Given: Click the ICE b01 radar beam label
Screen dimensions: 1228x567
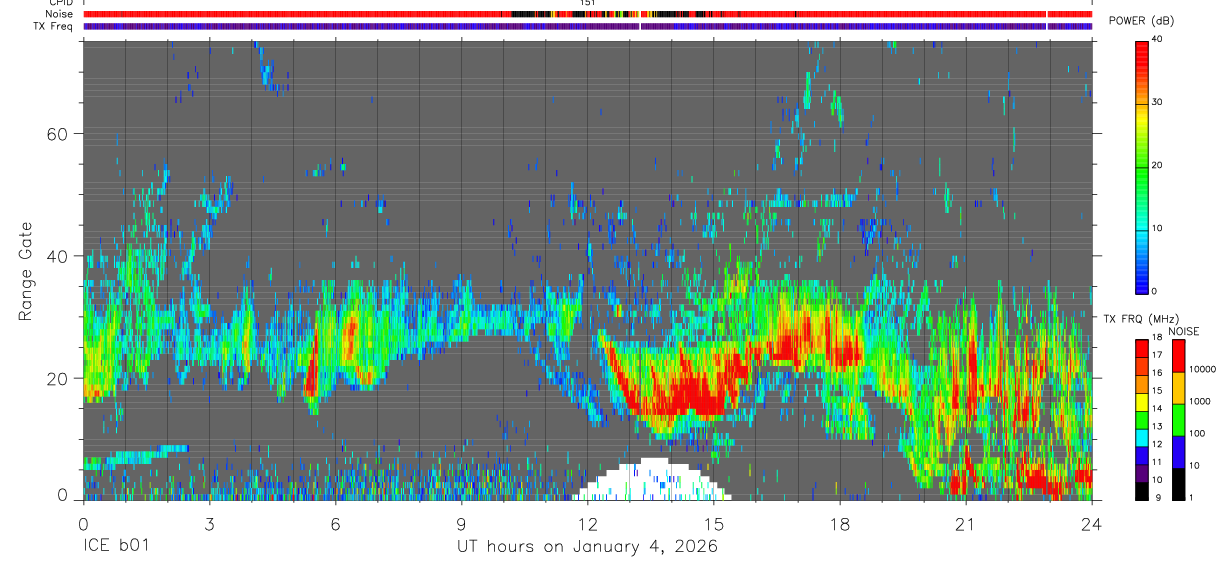Looking at the screenshot, I should [x=118, y=547].
